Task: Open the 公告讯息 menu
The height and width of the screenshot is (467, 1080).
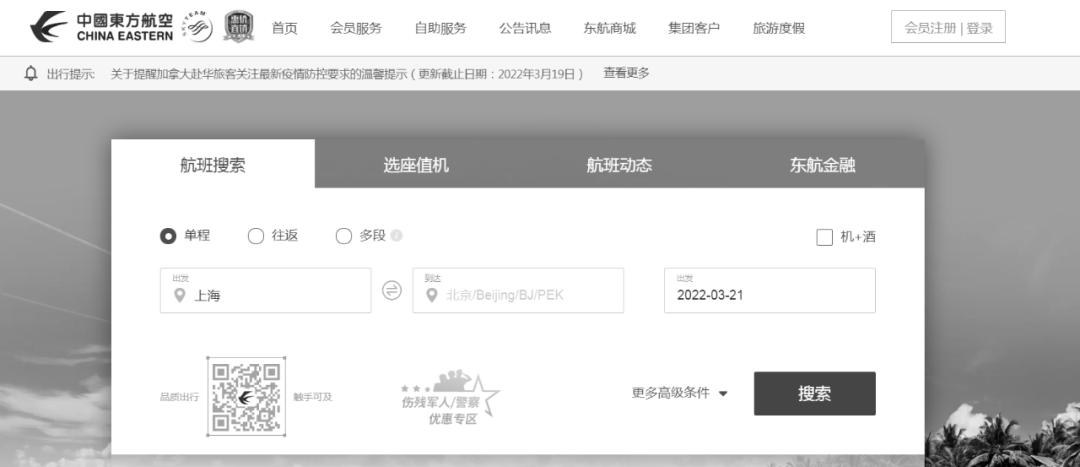Action: pos(525,28)
